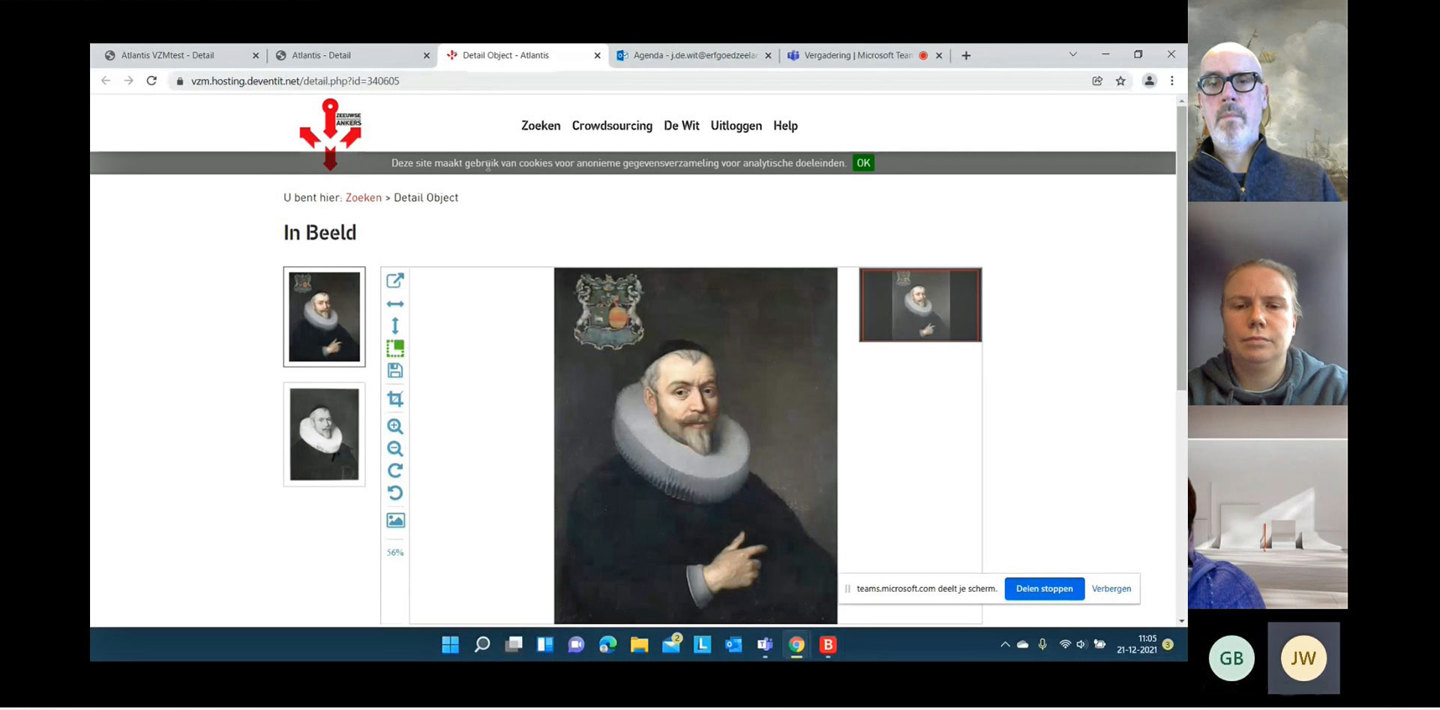Click JW participant avatar
Image resolution: width=1440 pixels, height=710 pixels.
[1303, 658]
